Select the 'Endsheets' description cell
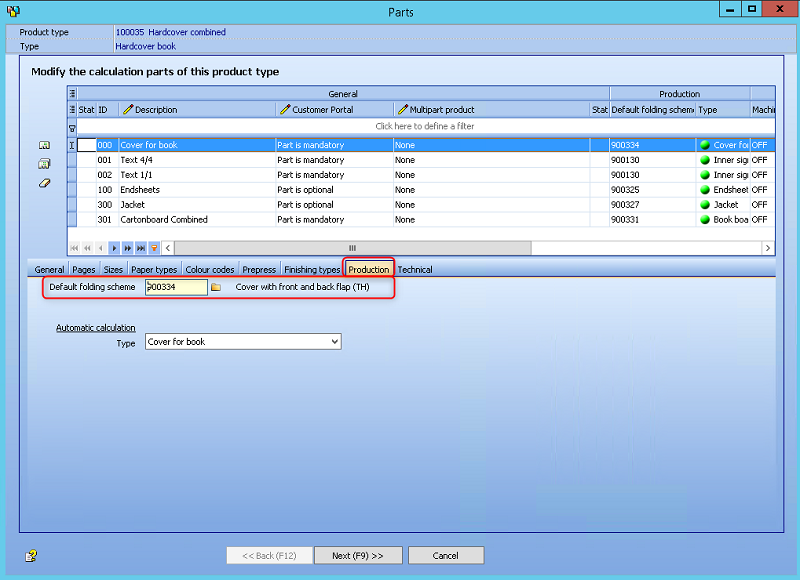800x580 pixels. (x=197, y=190)
